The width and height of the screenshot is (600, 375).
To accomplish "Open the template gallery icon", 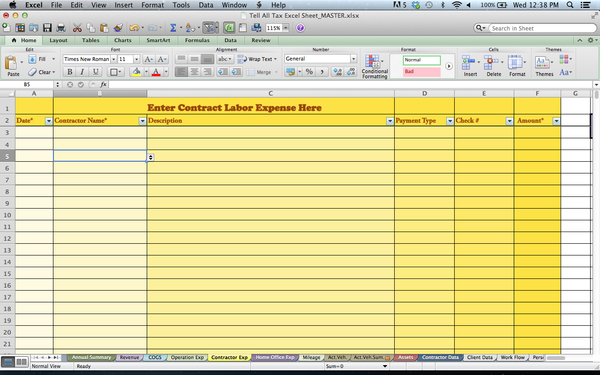I will pos(20,28).
